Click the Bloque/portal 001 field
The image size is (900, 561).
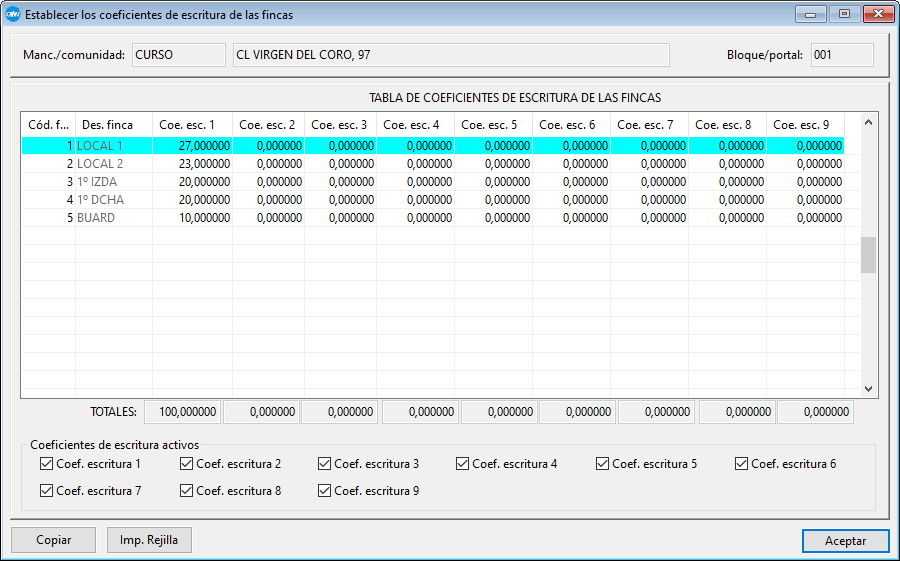[841, 55]
